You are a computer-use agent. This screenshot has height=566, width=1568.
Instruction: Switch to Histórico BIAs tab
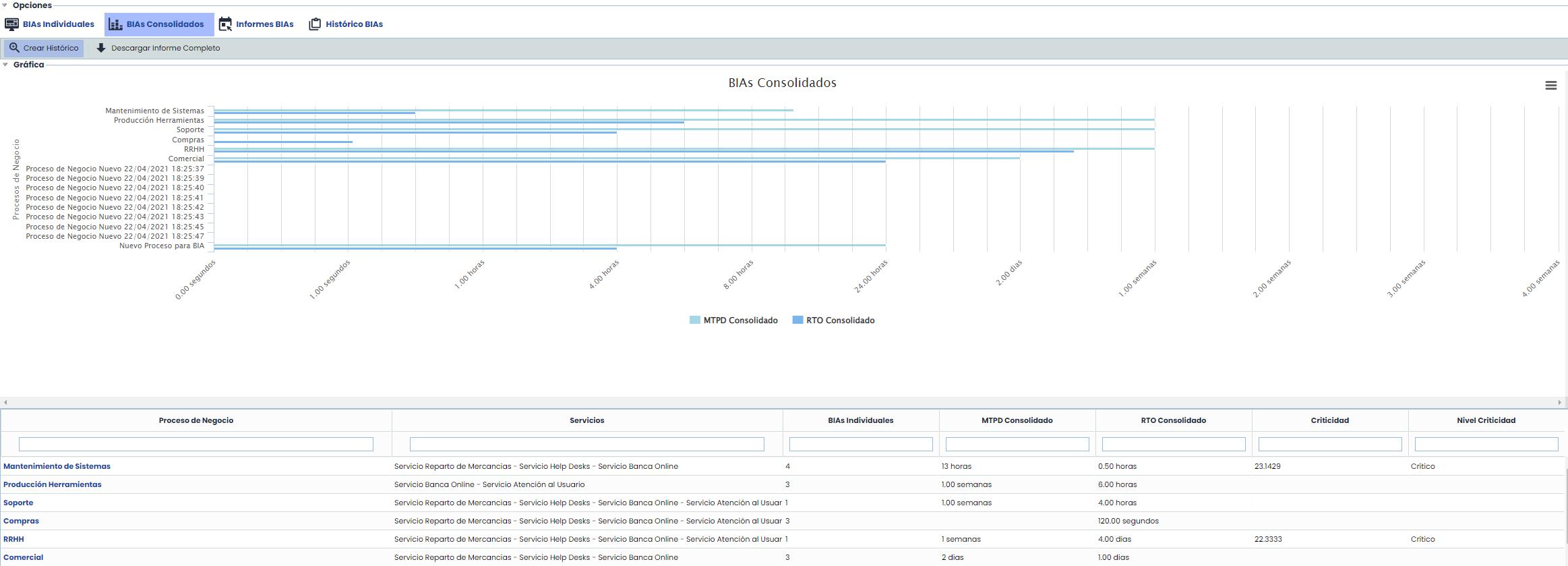click(354, 24)
